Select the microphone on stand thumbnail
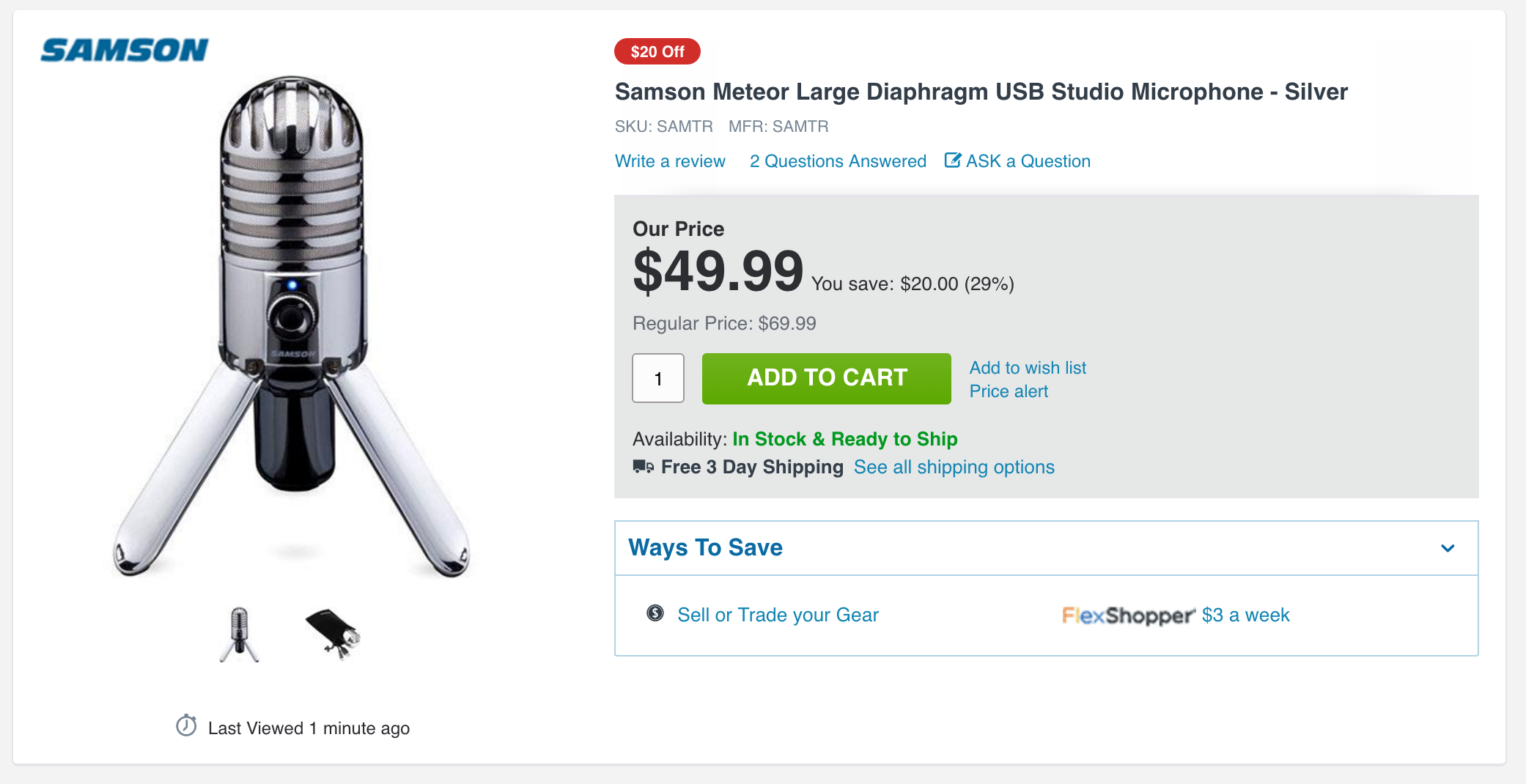Image resolution: width=1526 pixels, height=784 pixels. (240, 634)
